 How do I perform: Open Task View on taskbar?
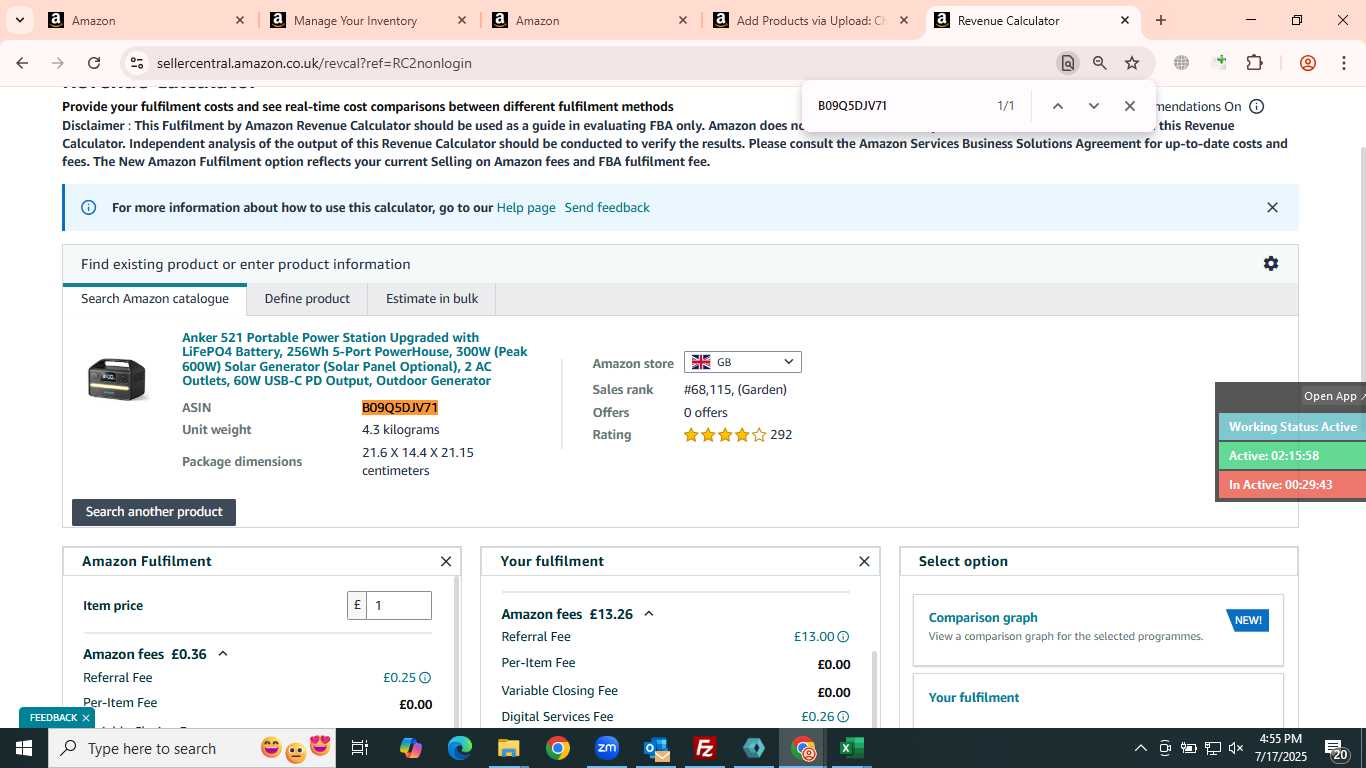tap(360, 748)
